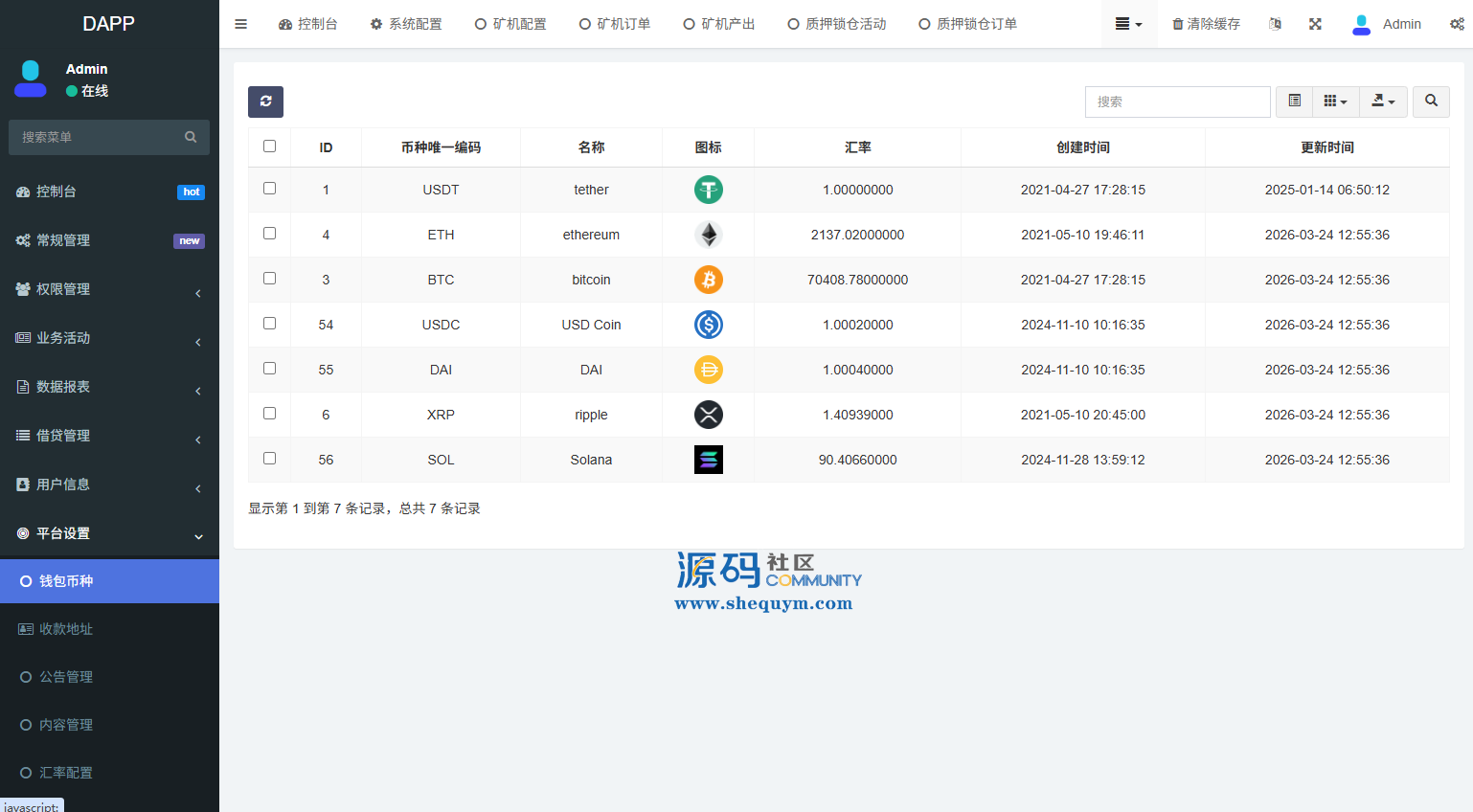Image resolution: width=1473 pixels, height=812 pixels.
Task: Select the checkbox for the SOL row
Action: pyautogui.click(x=269, y=459)
